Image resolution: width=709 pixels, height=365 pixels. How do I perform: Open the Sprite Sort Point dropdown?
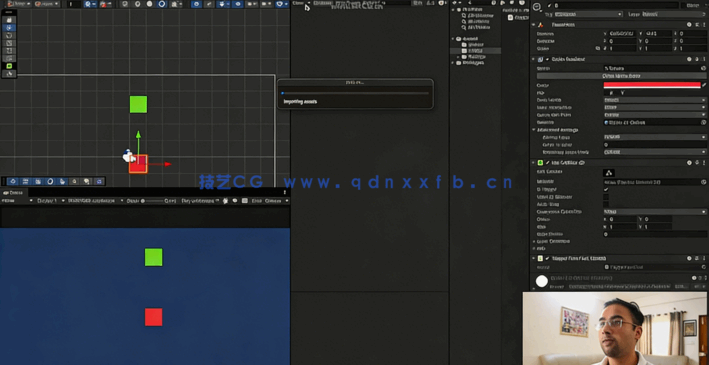tap(655, 115)
